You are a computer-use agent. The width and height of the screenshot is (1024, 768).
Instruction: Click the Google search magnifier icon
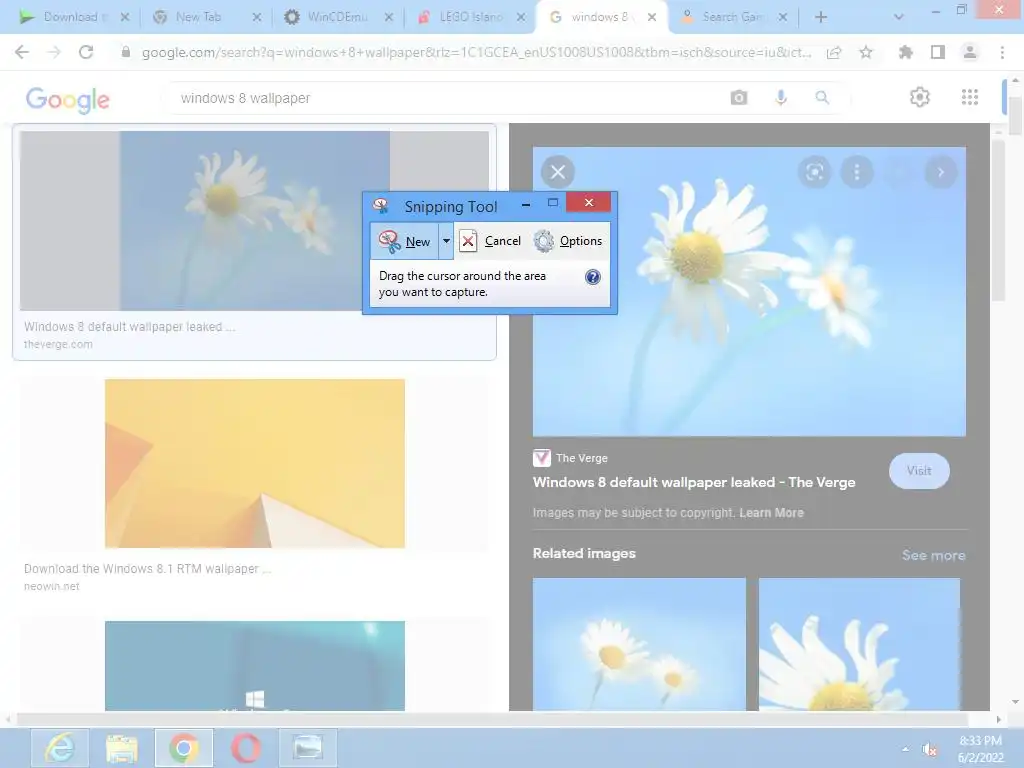(822, 98)
